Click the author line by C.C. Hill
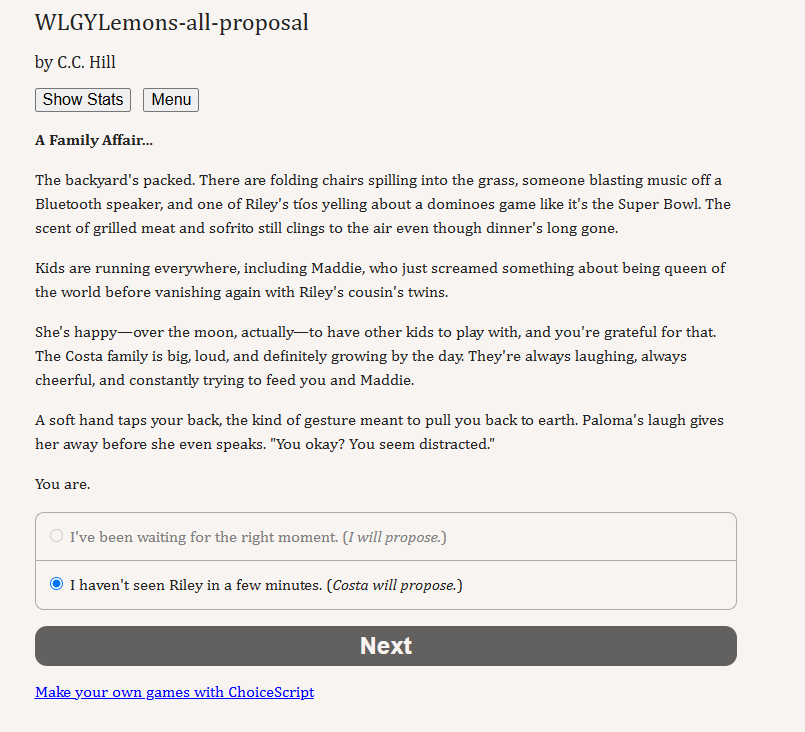The height and width of the screenshot is (732, 805). coord(75,62)
